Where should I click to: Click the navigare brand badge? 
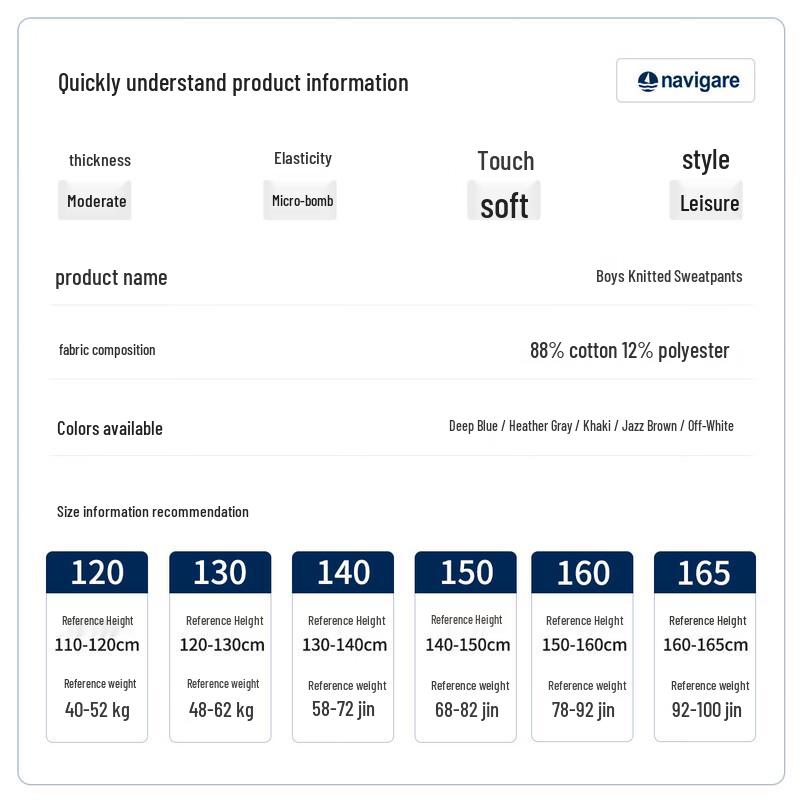(685, 81)
